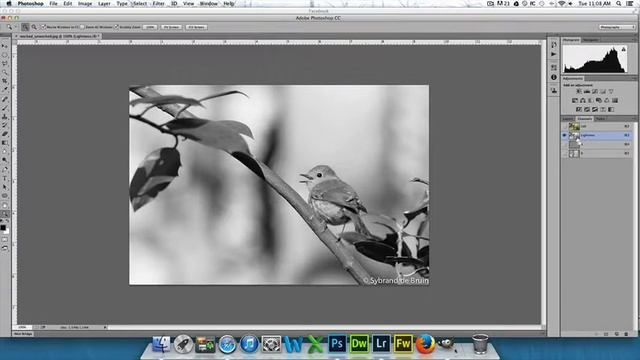Click the zoom percentage field in status bar
The height and width of the screenshot is (360, 640).
tap(23, 327)
